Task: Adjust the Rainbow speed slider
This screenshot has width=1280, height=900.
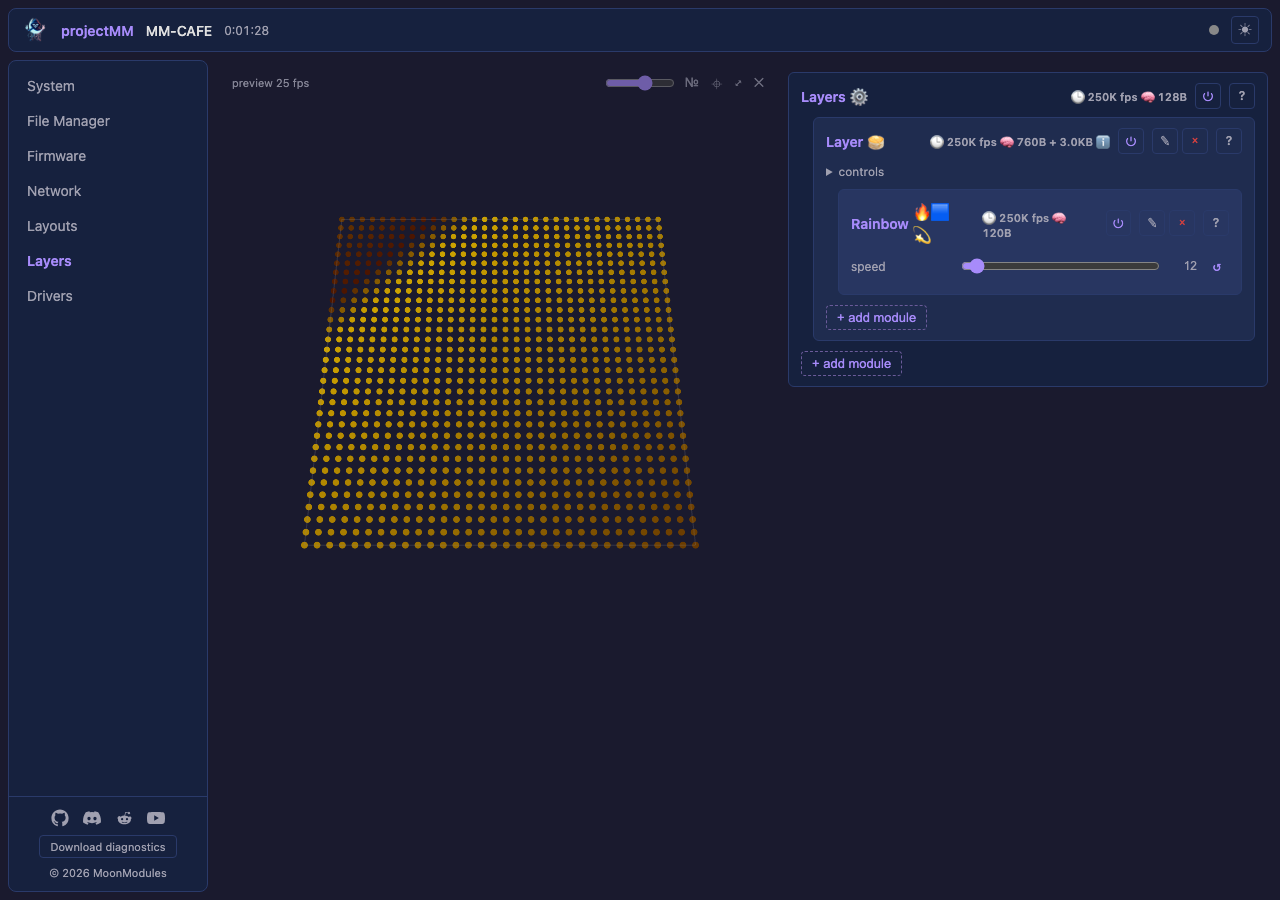Action: click(1060, 266)
